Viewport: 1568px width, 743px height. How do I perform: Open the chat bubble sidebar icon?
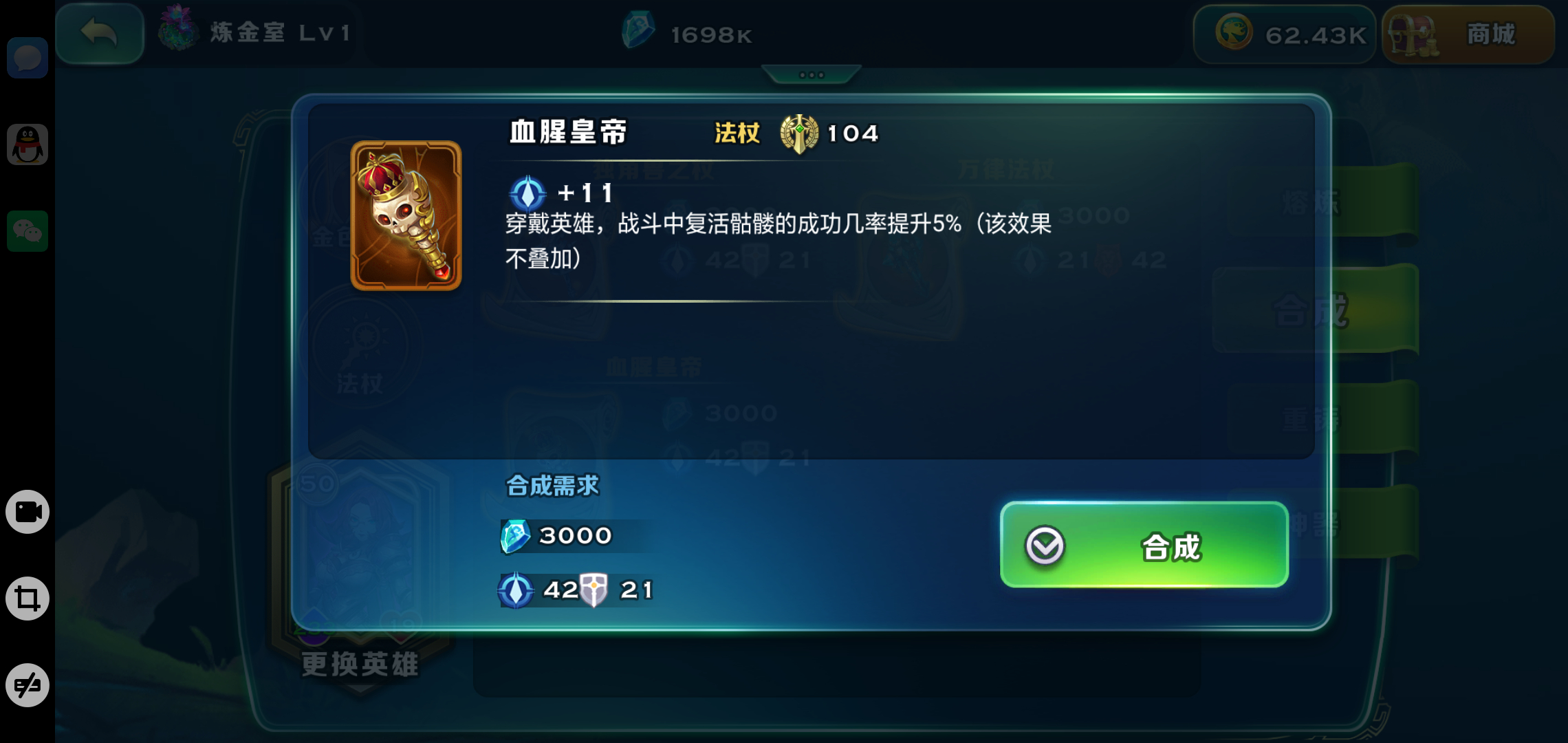coord(28,58)
